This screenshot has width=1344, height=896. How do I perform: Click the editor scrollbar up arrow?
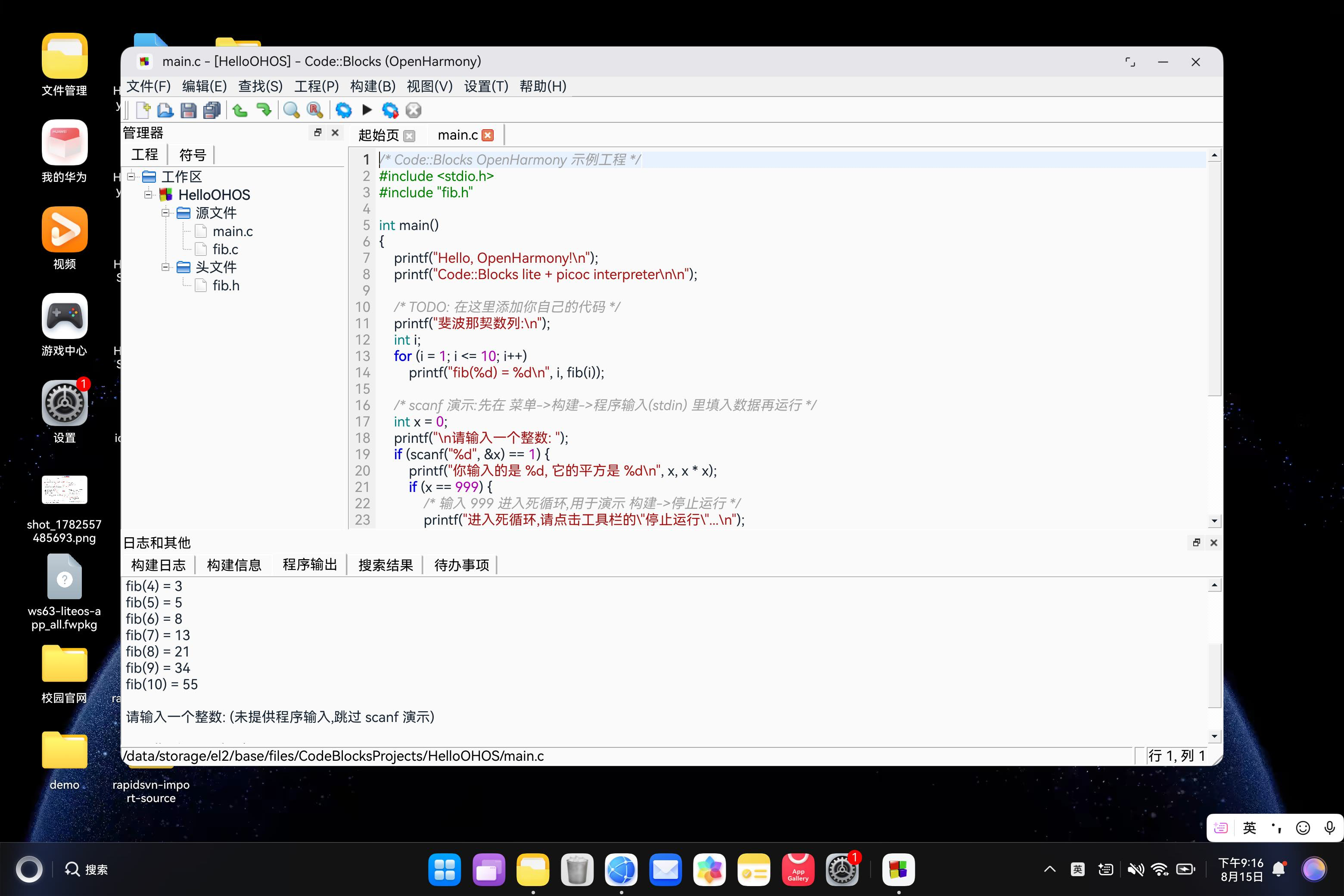(1214, 156)
